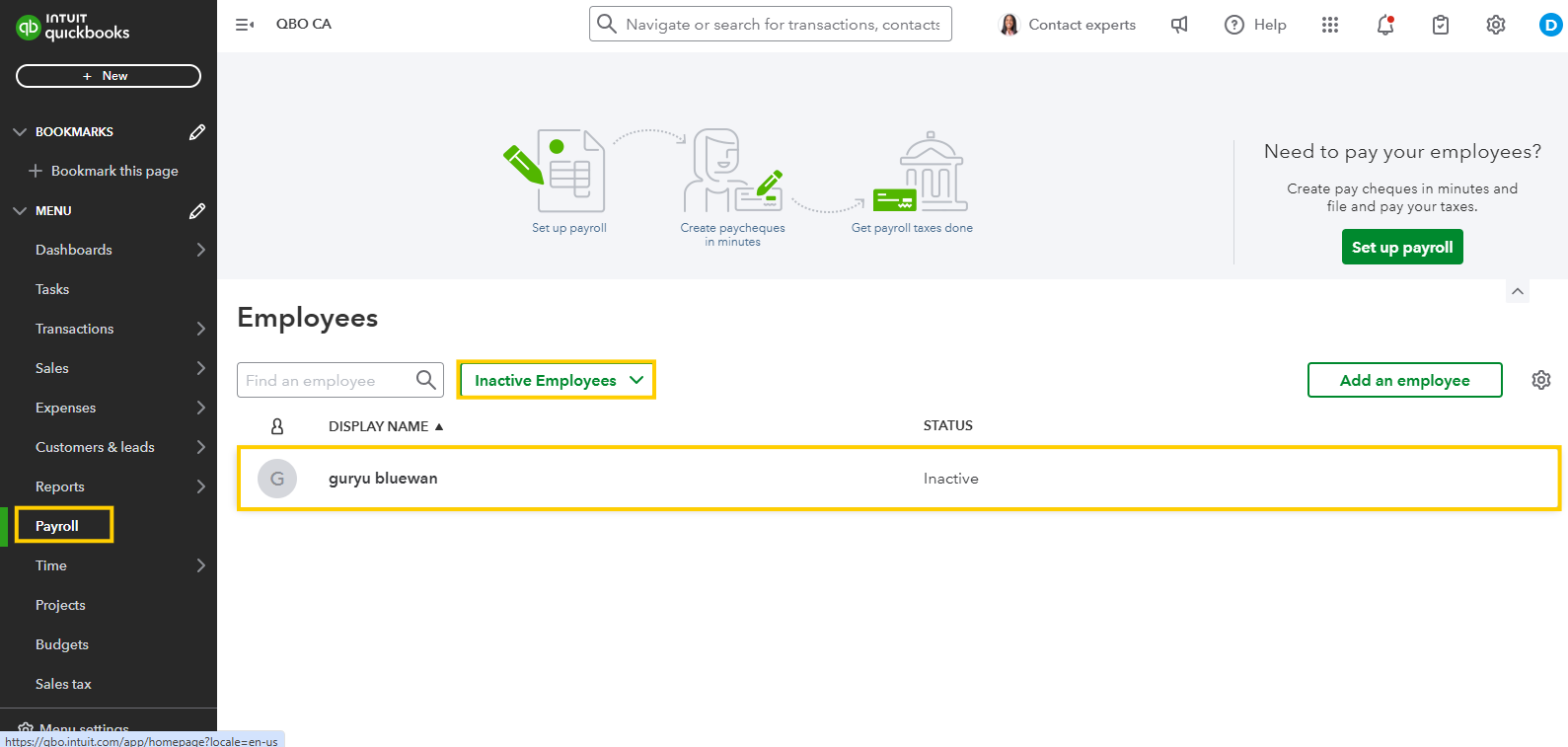Open the Inactive Employees filter dropdown

click(557, 380)
